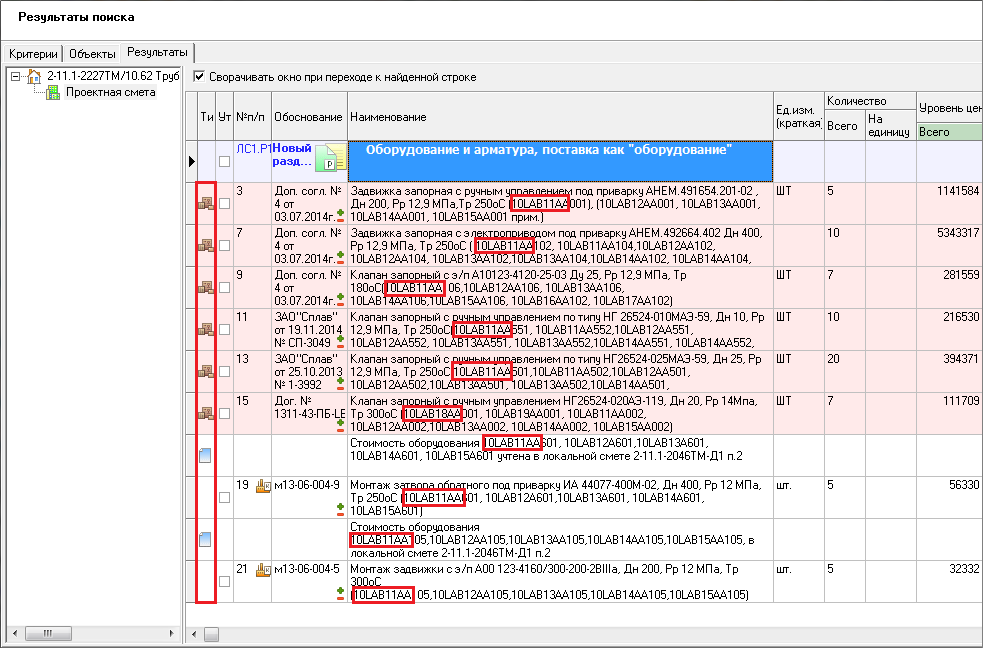This screenshot has width=983, height=648.
Task: Check the Ут checkbox for row 3
Action: tap(224, 204)
